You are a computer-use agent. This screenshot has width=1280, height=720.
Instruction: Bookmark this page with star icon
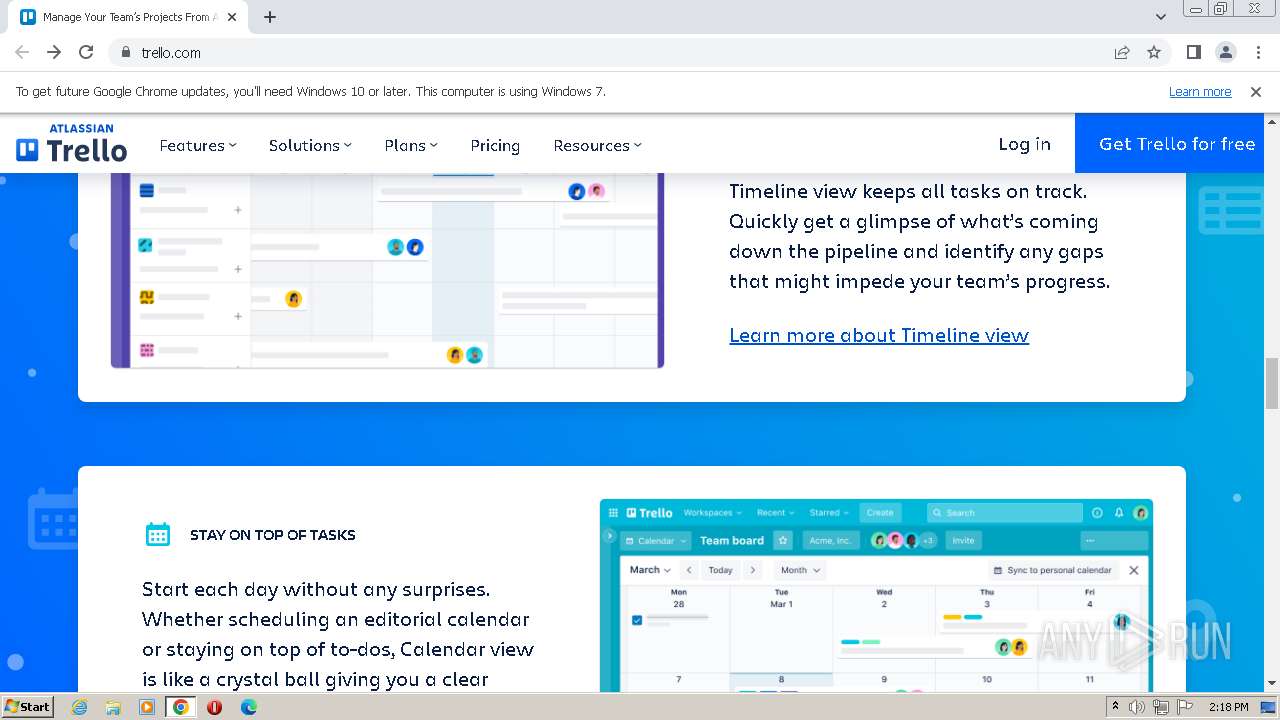pyautogui.click(x=1154, y=52)
